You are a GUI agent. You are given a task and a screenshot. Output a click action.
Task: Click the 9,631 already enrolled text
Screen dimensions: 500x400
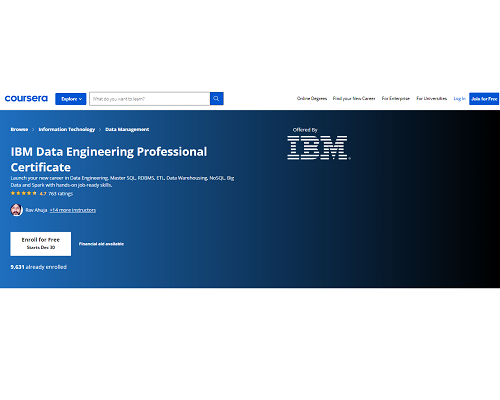coord(39,267)
